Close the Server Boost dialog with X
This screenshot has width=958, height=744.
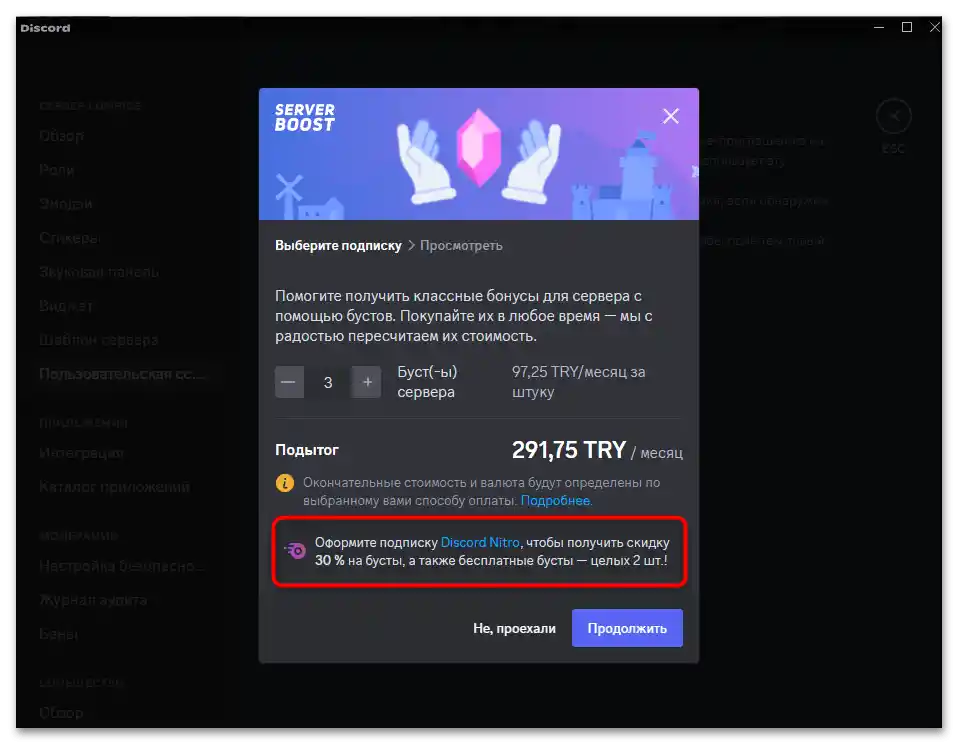[670, 116]
